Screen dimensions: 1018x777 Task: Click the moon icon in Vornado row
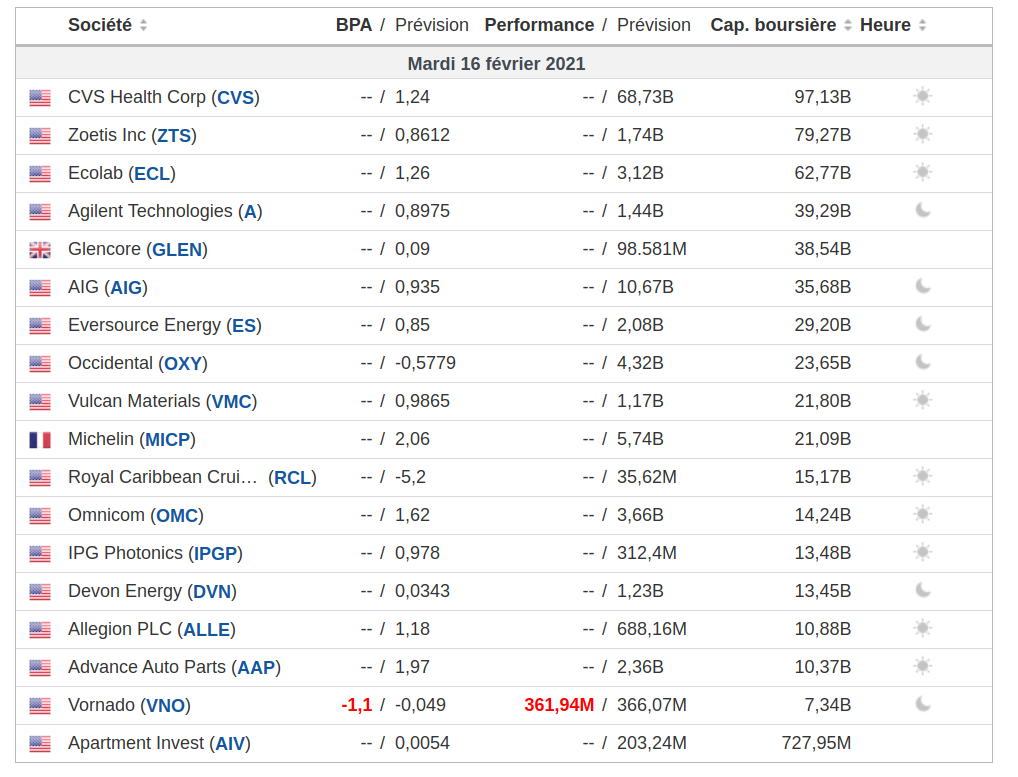point(922,704)
